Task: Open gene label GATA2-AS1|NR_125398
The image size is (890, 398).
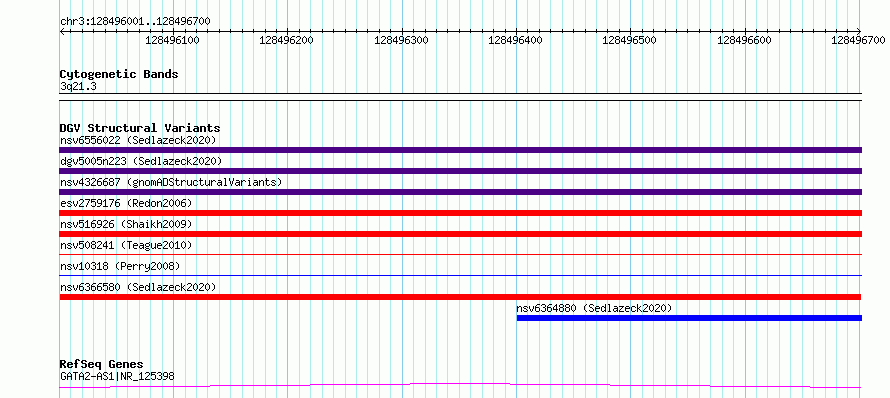Action: [x=117, y=376]
